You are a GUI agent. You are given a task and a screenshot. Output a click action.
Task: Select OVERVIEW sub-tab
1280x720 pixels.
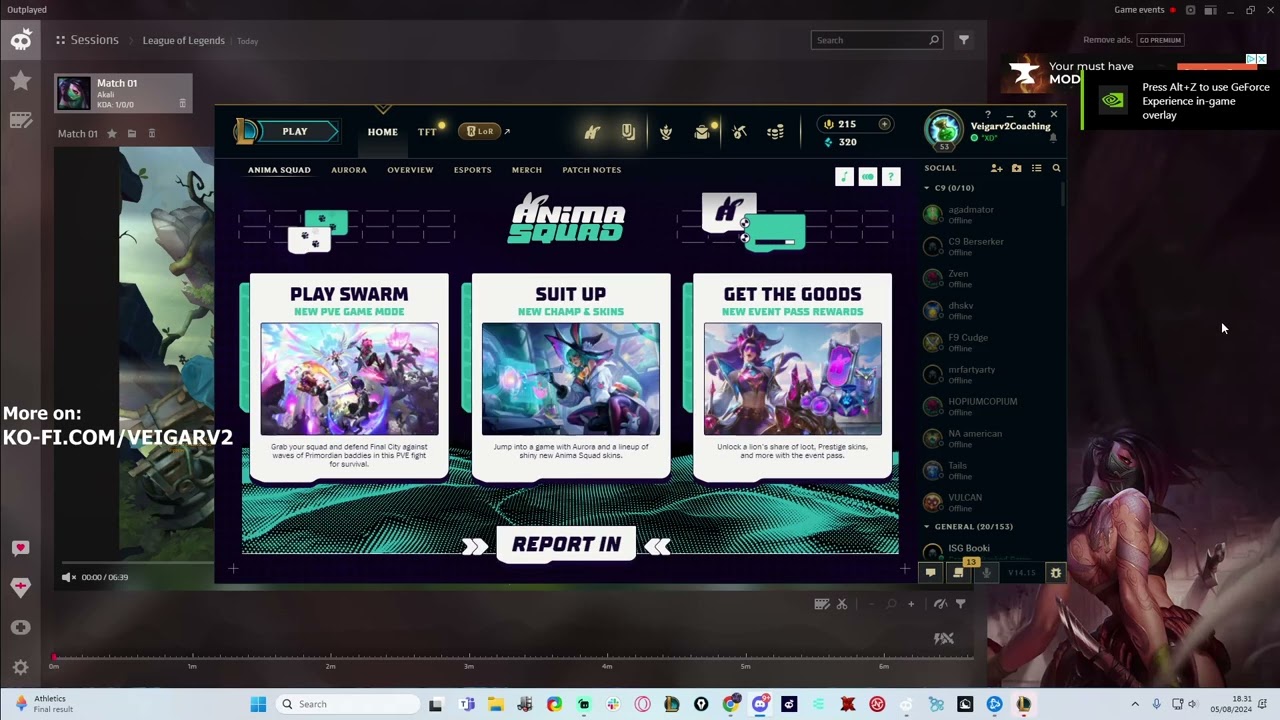[410, 170]
